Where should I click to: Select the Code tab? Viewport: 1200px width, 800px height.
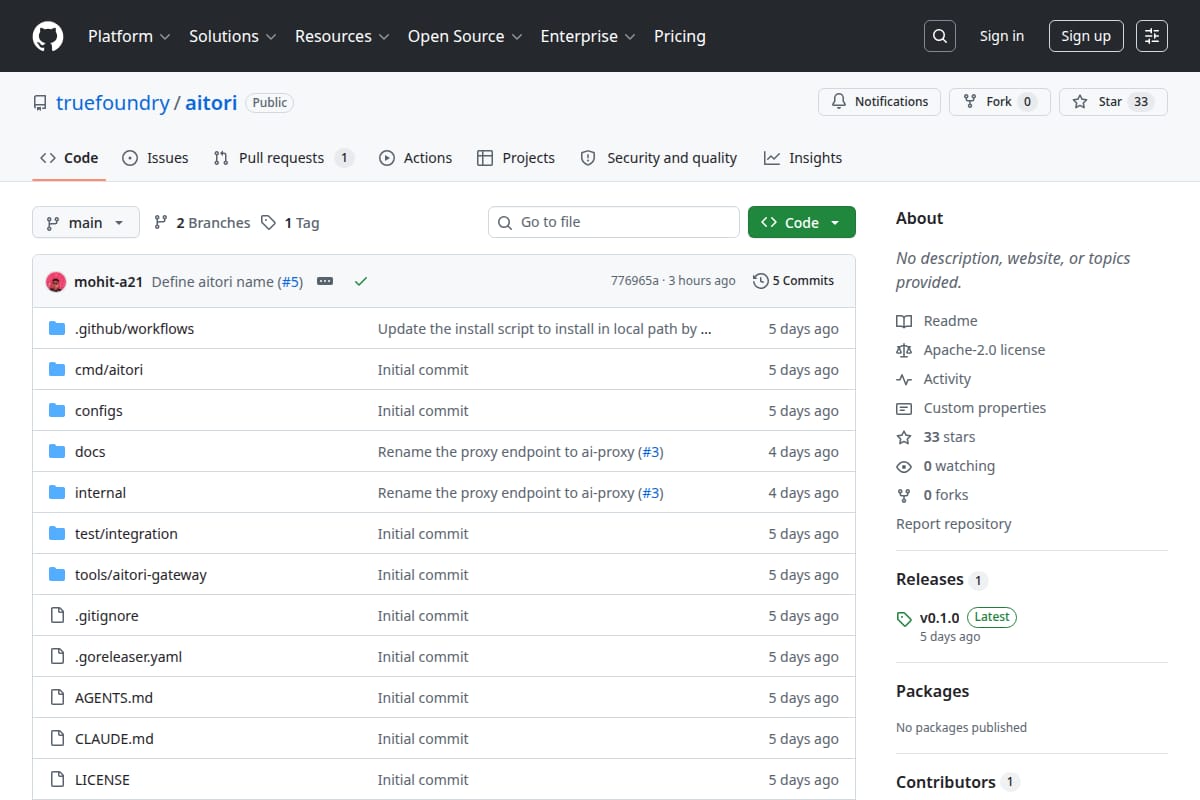pyautogui.click(x=69, y=158)
